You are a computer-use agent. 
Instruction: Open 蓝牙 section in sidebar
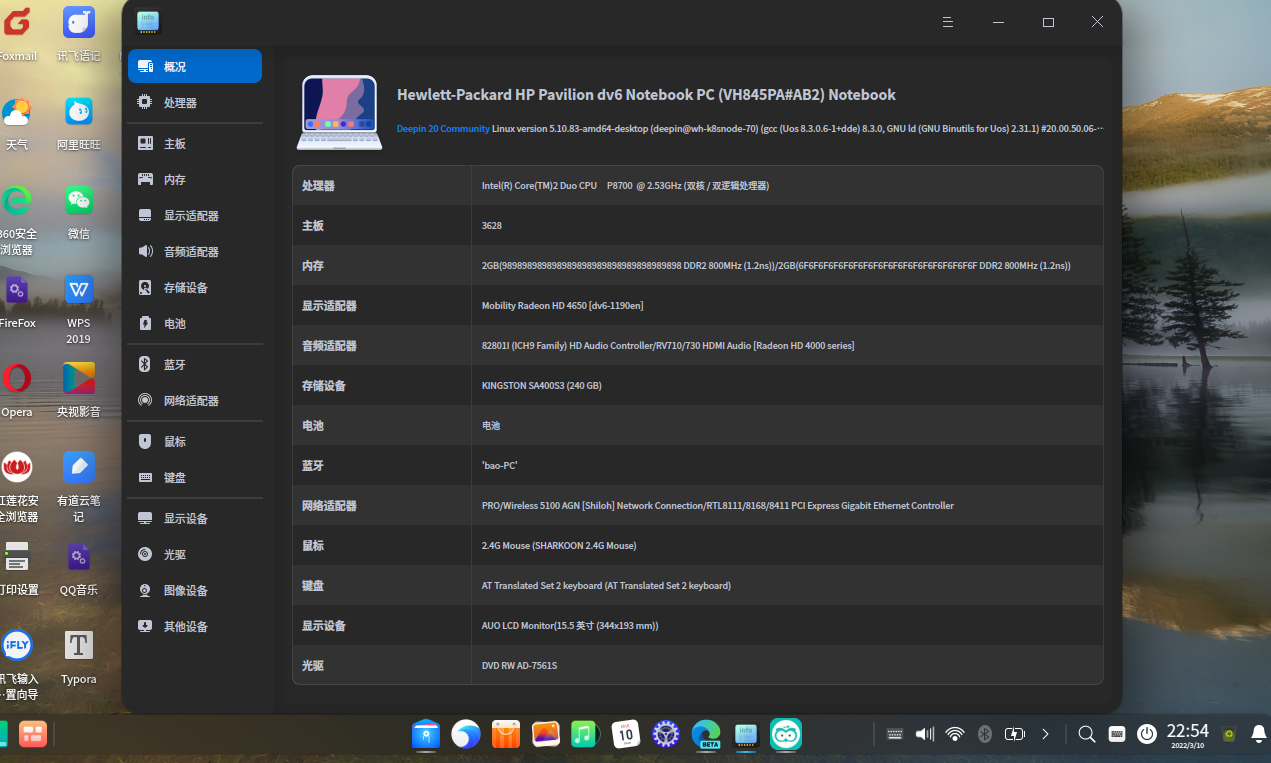(195, 364)
